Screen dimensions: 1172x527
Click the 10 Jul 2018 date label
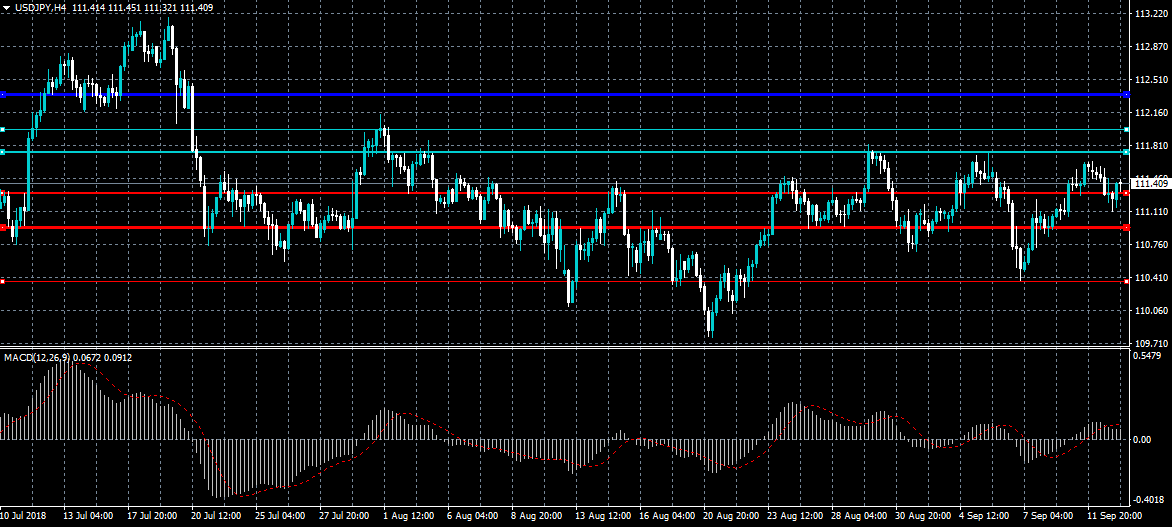tap(24, 516)
